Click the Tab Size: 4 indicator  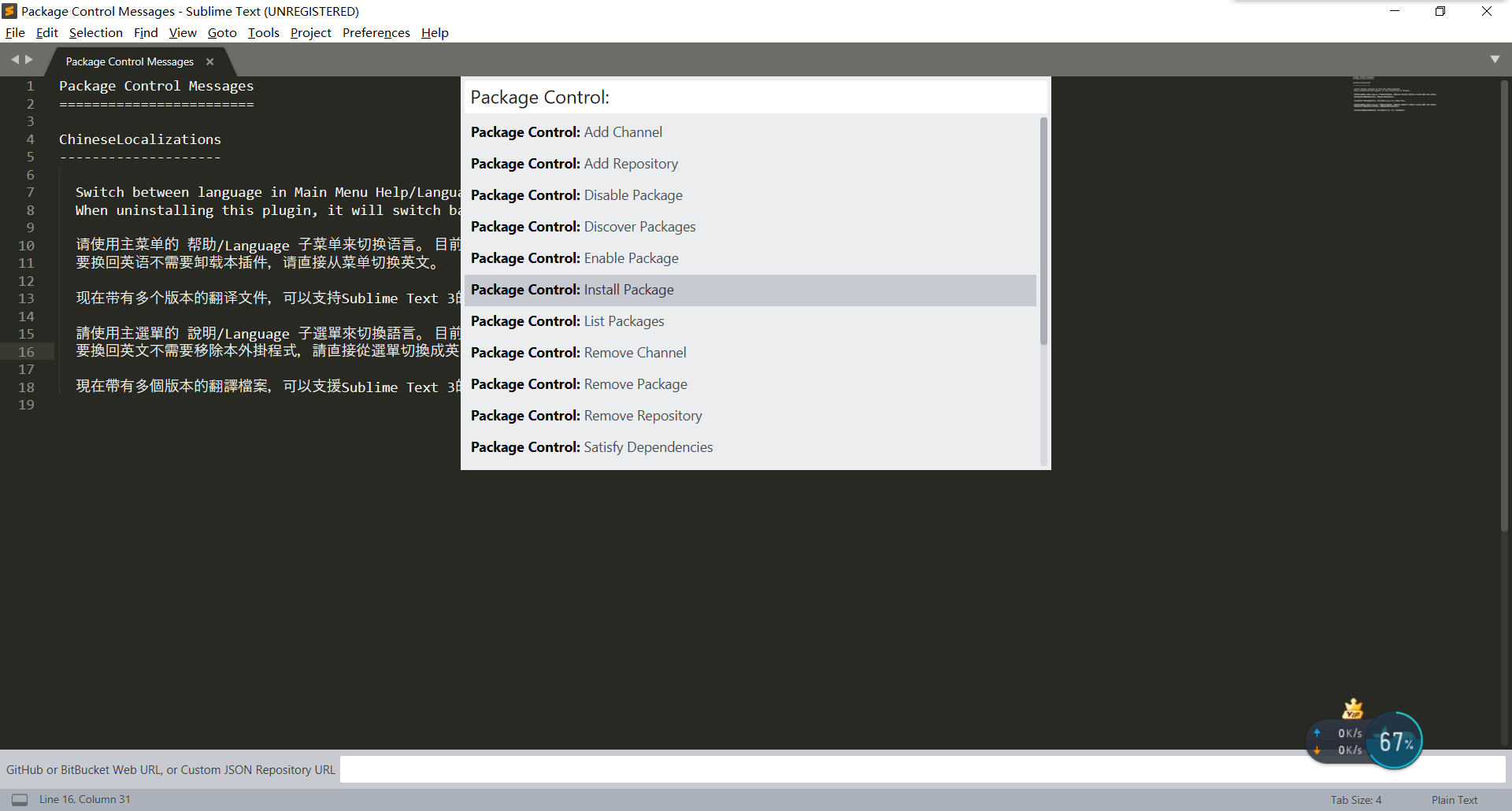point(1356,800)
